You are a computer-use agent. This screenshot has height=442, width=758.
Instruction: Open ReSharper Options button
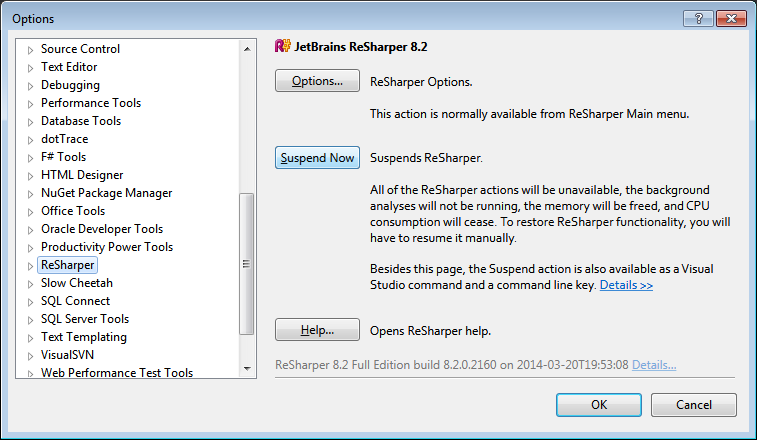pyautogui.click(x=317, y=81)
